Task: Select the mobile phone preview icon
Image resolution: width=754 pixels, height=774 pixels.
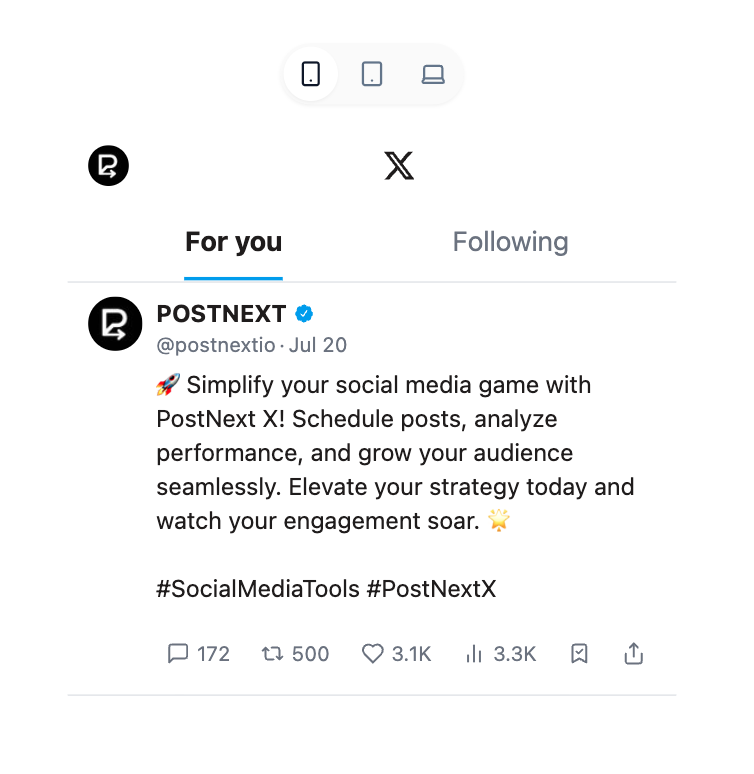Action: (311, 75)
